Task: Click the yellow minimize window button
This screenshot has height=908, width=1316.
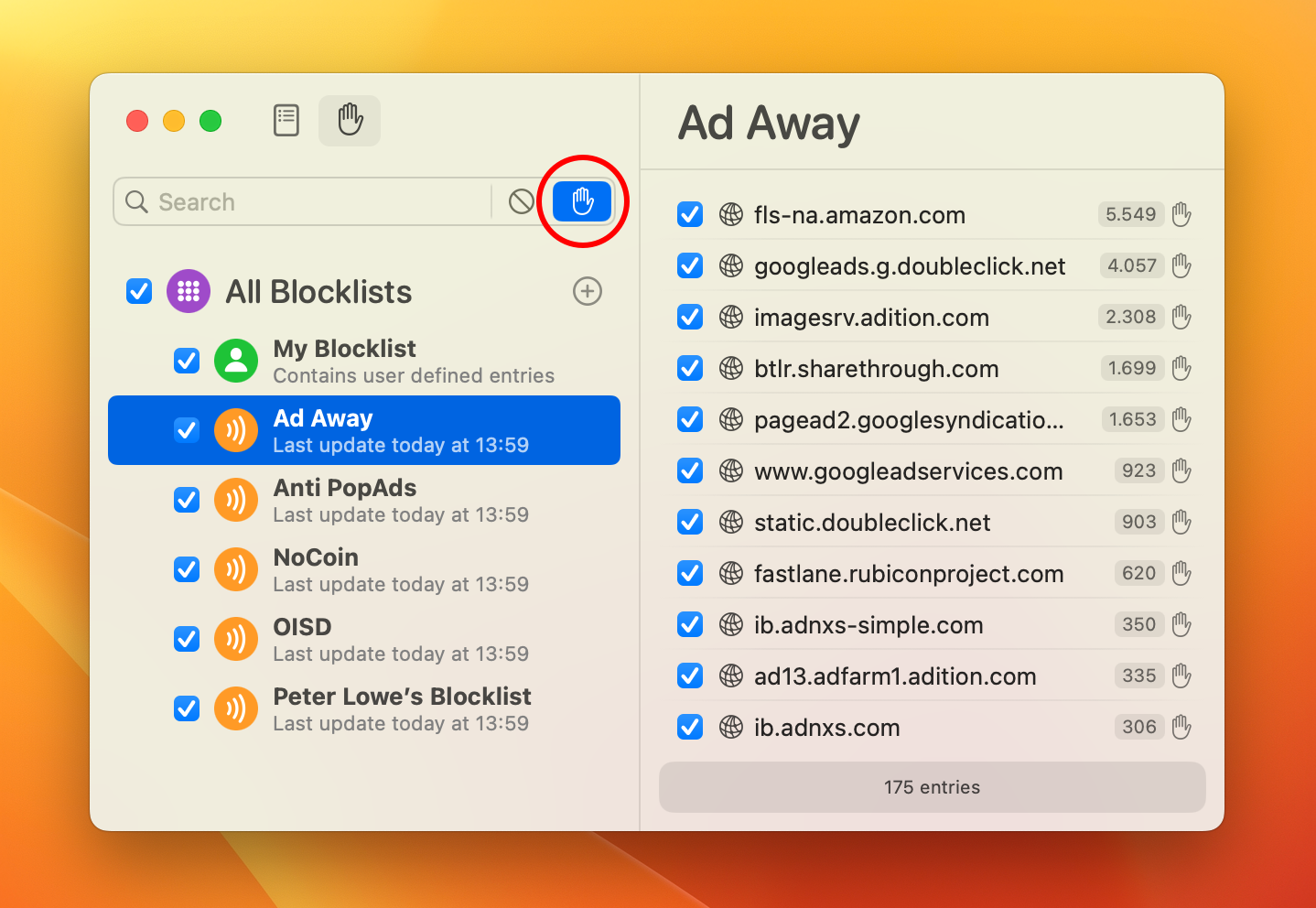Action: coord(174,121)
